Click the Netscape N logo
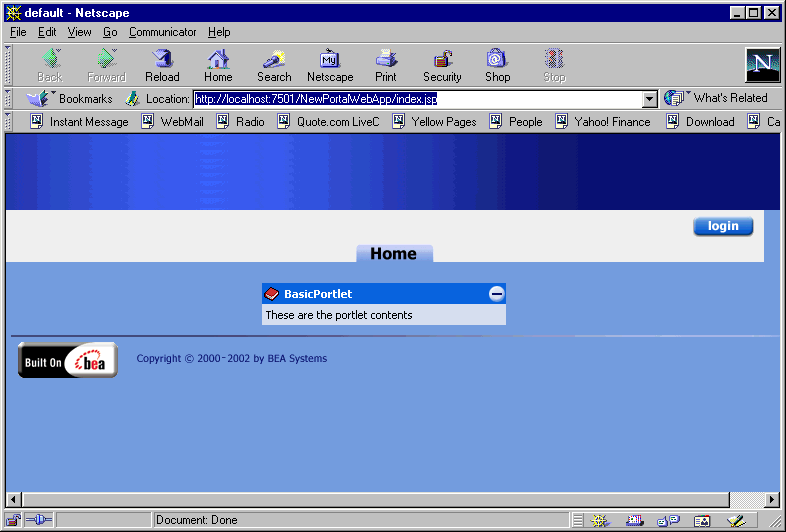The image size is (786, 532). pyautogui.click(x=762, y=65)
